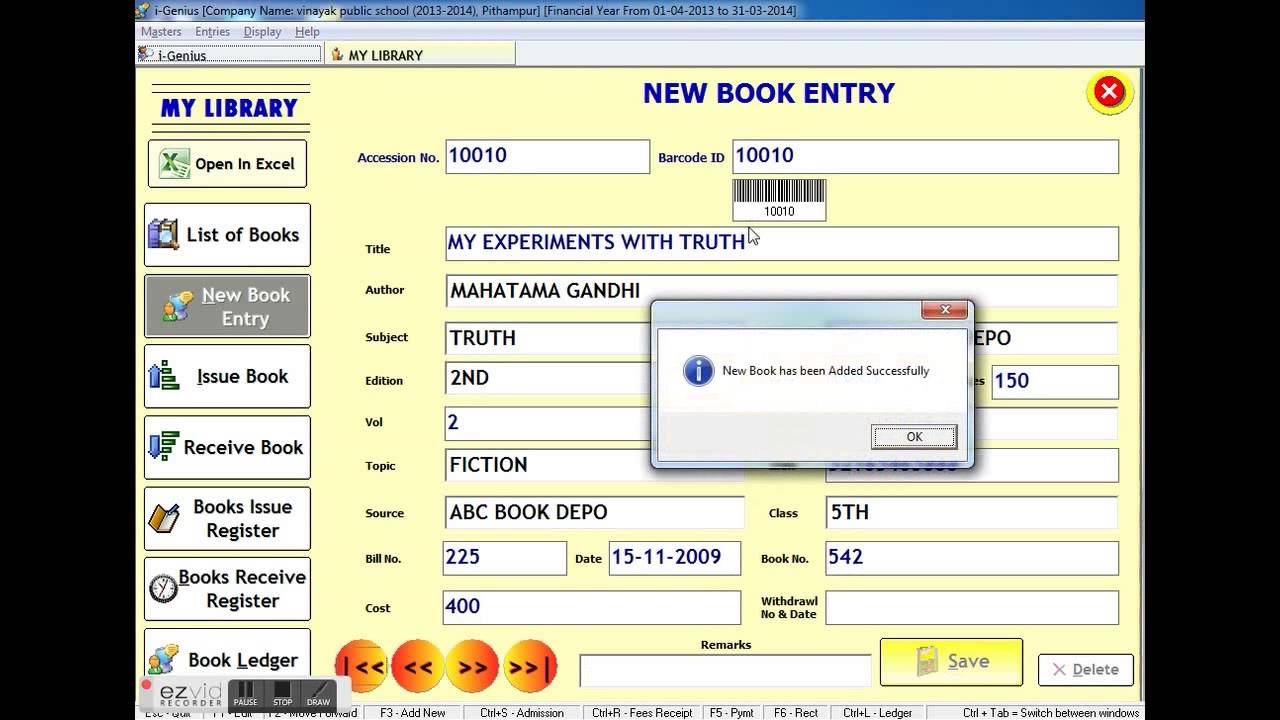This screenshot has width=1280, height=720.
Task: Click the Save button's document icon
Action: pyautogui.click(x=928, y=661)
